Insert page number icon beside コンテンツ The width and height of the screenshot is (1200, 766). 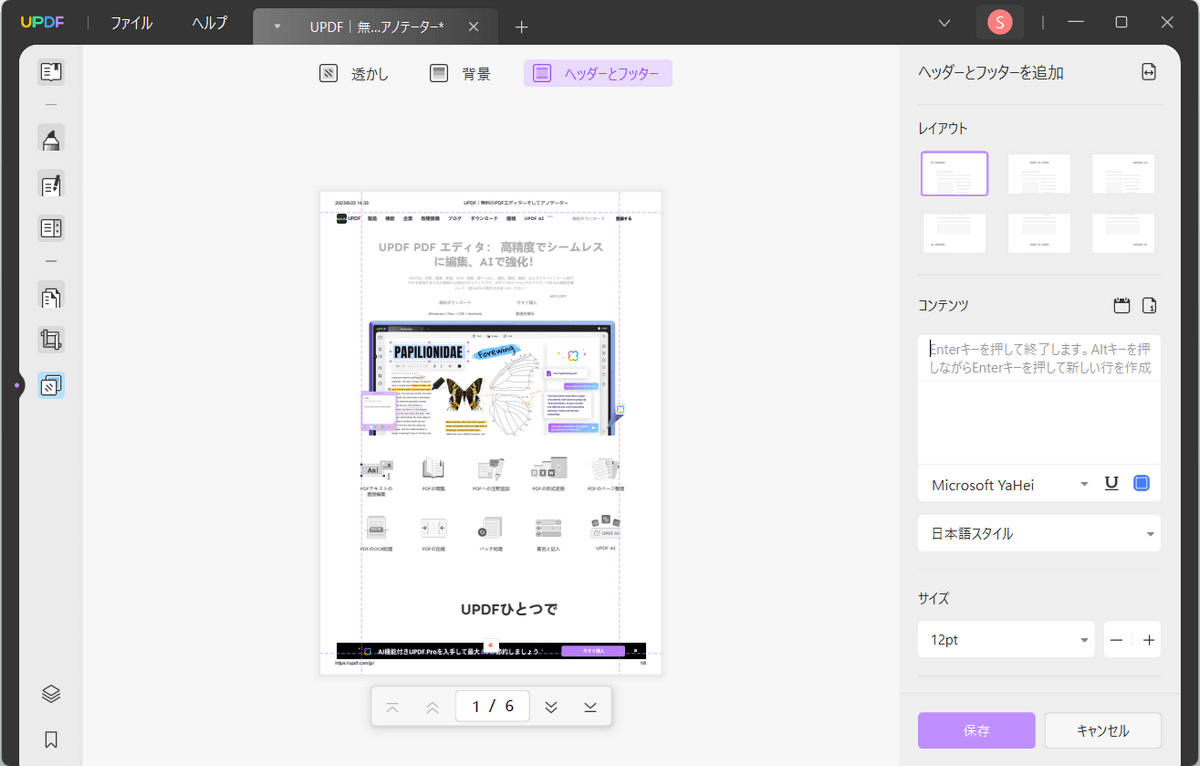pyautogui.click(x=1150, y=305)
